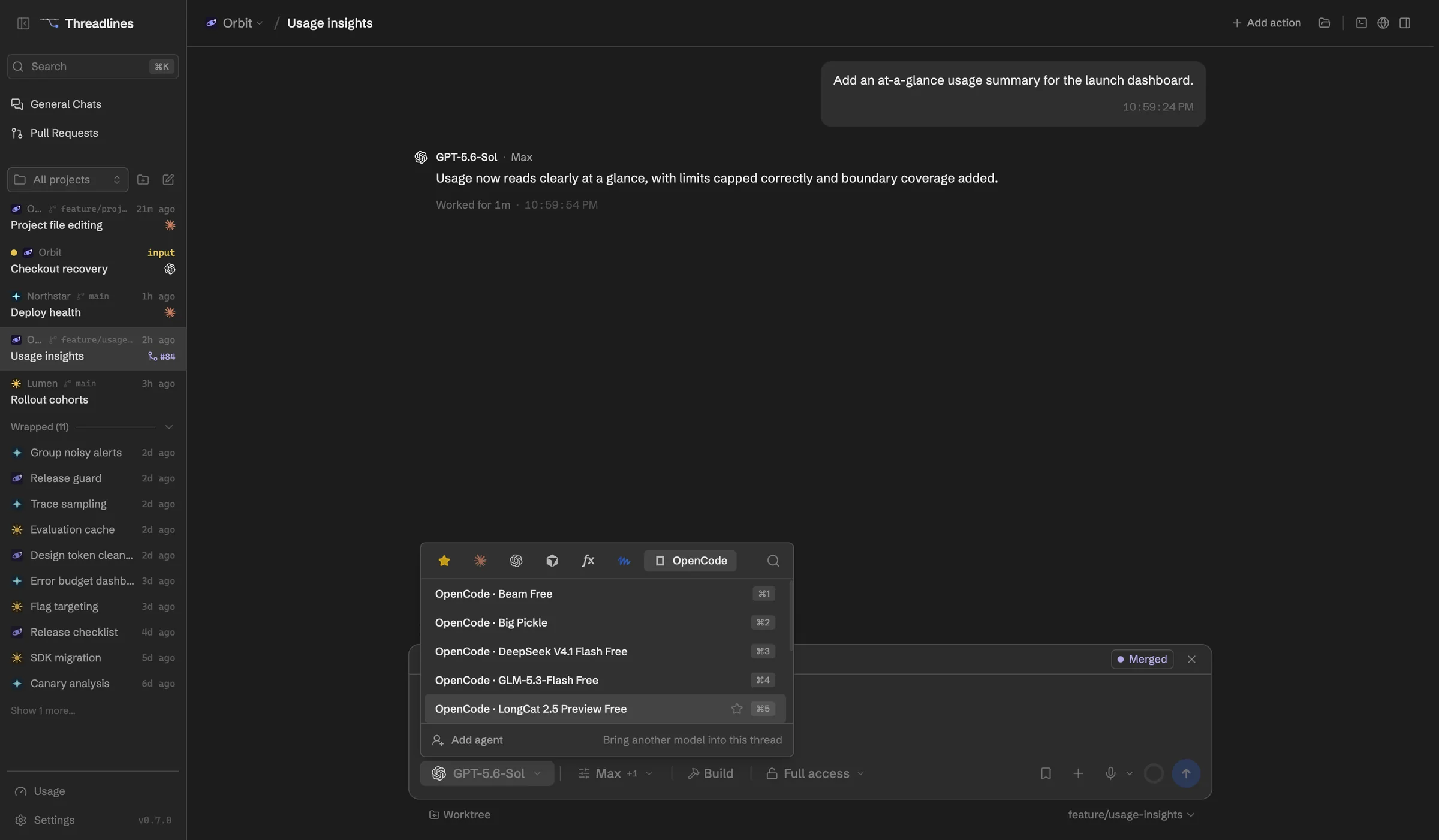Select the blue wave provider tab icon
The image size is (1439, 840).
[x=624, y=561]
